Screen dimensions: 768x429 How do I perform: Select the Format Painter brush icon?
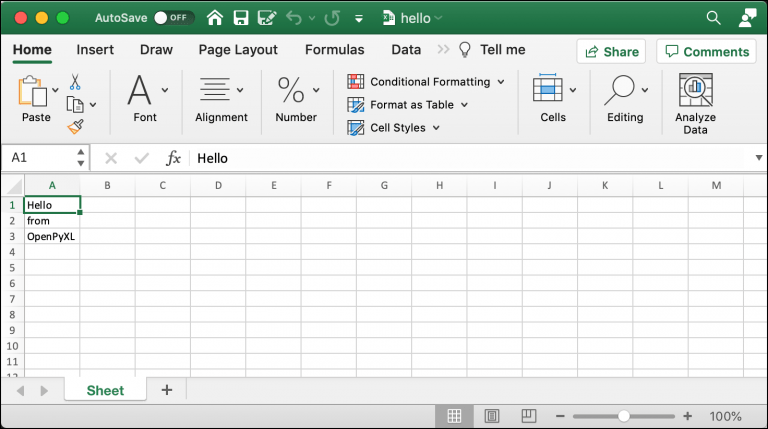point(75,127)
